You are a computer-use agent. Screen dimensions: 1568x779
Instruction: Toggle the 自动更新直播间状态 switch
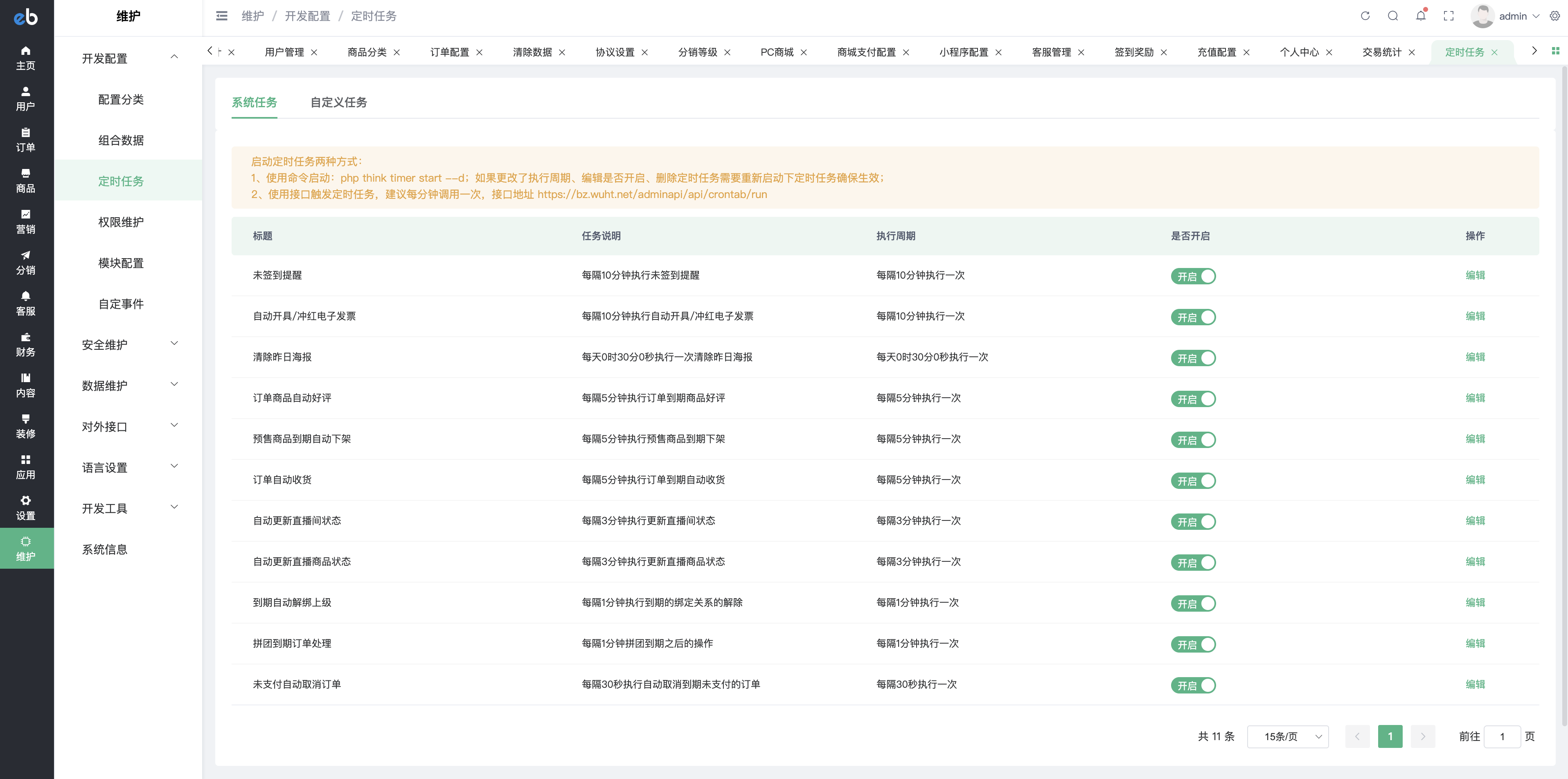pos(1193,522)
